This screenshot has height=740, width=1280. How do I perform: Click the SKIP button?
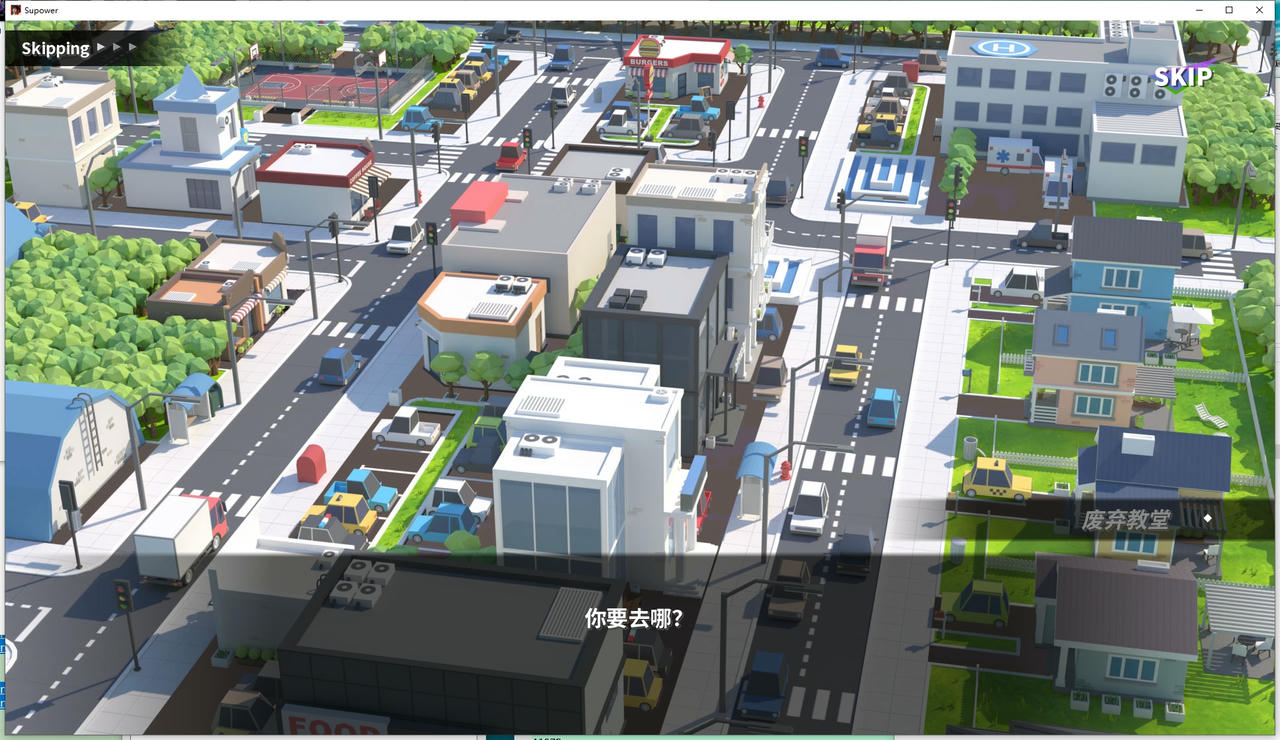1182,77
